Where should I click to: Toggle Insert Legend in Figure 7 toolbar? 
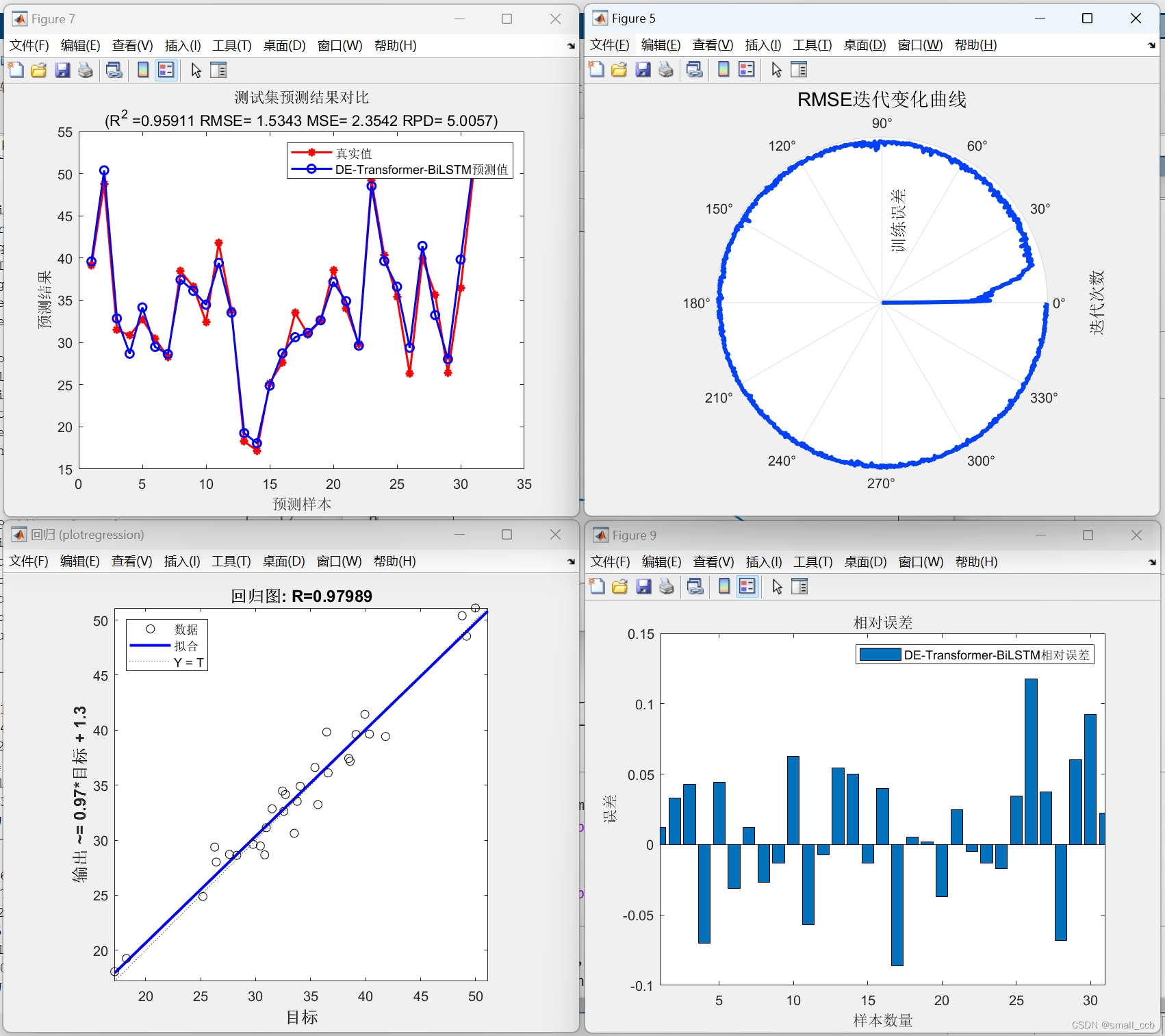pos(166,70)
